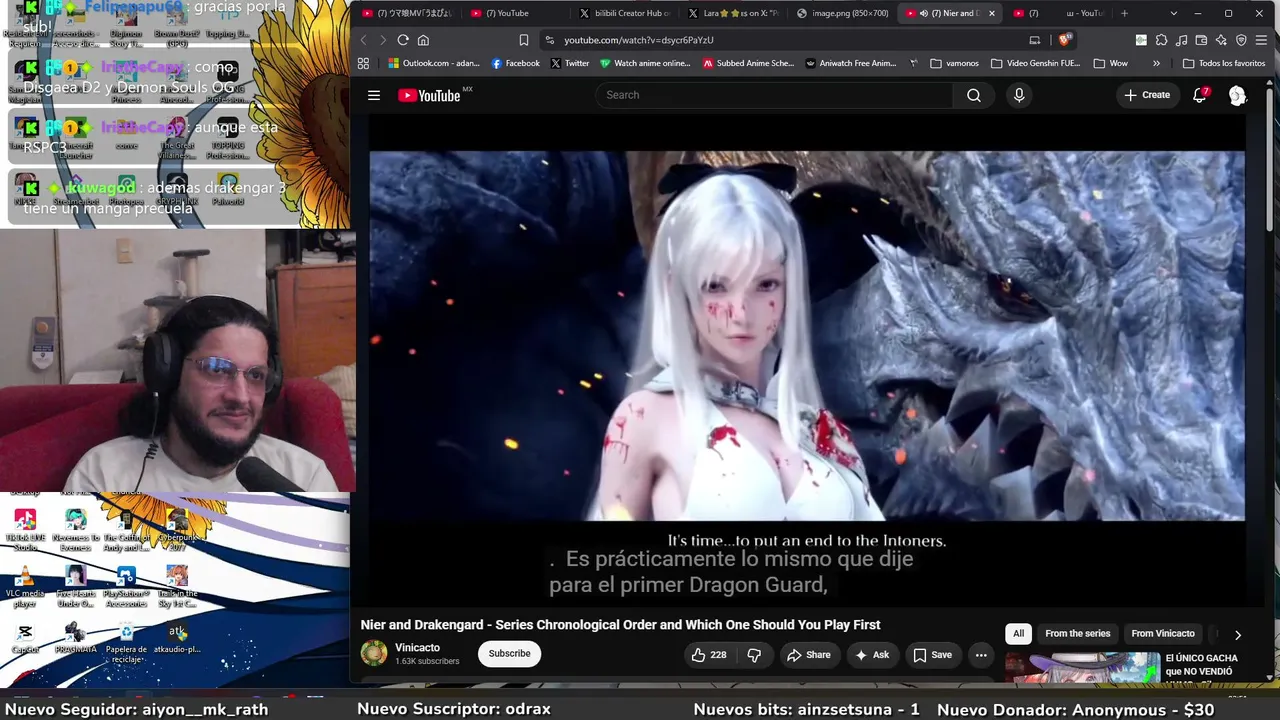Click the Share button under the video
This screenshot has height=720, width=1280.
point(808,655)
